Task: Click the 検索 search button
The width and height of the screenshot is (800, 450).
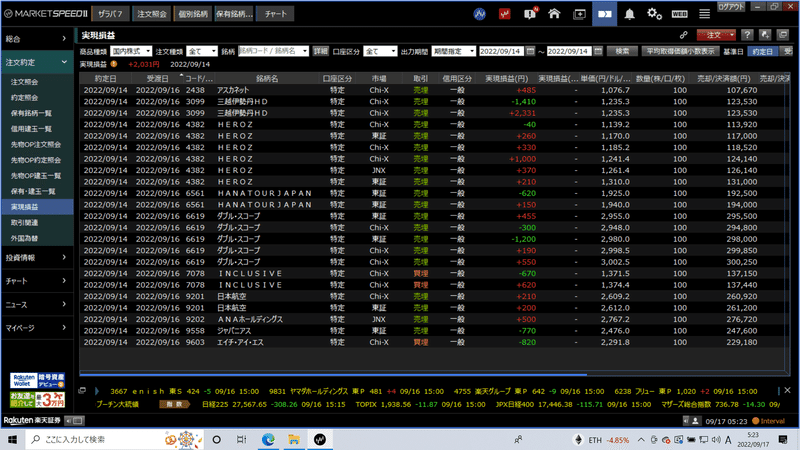Action: (x=622, y=52)
